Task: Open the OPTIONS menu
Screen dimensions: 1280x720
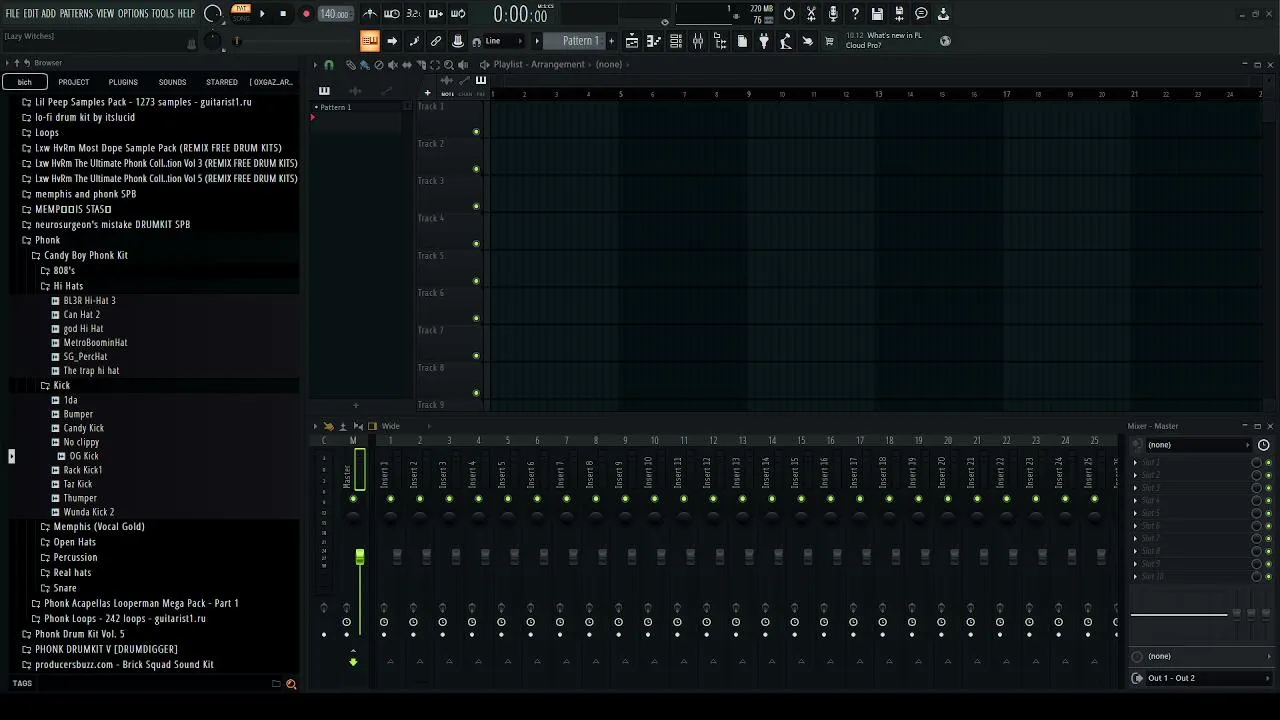Action: (x=133, y=14)
